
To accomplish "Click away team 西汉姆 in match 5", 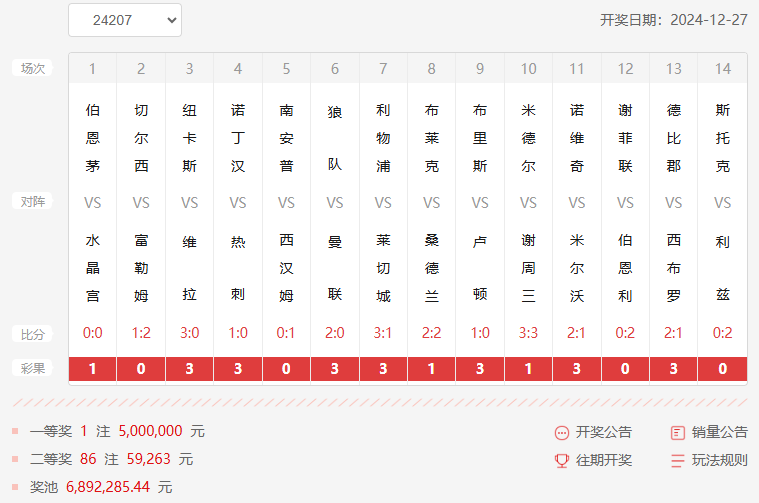I will click(286, 268).
